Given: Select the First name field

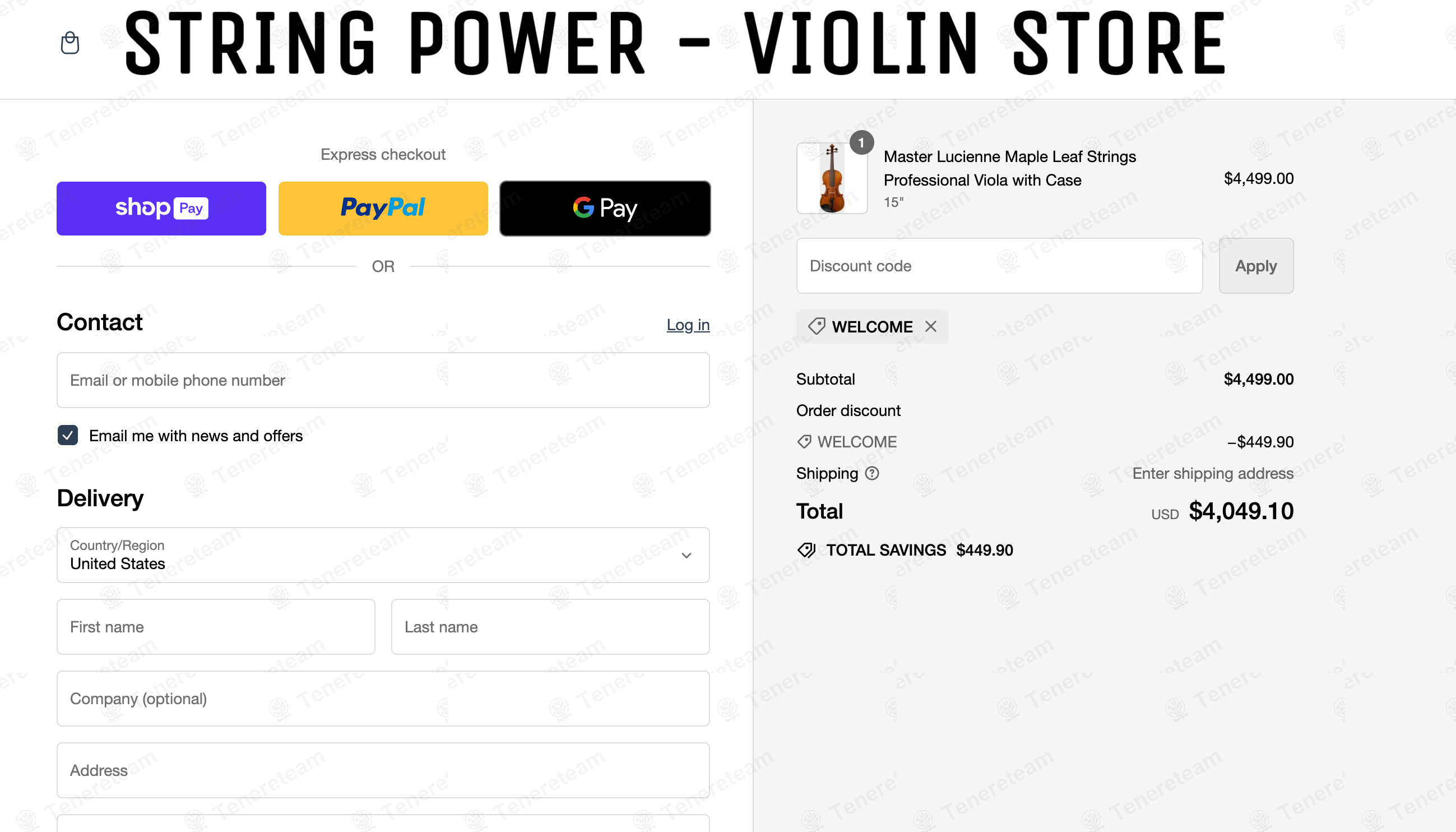Looking at the screenshot, I should pyautogui.click(x=216, y=627).
